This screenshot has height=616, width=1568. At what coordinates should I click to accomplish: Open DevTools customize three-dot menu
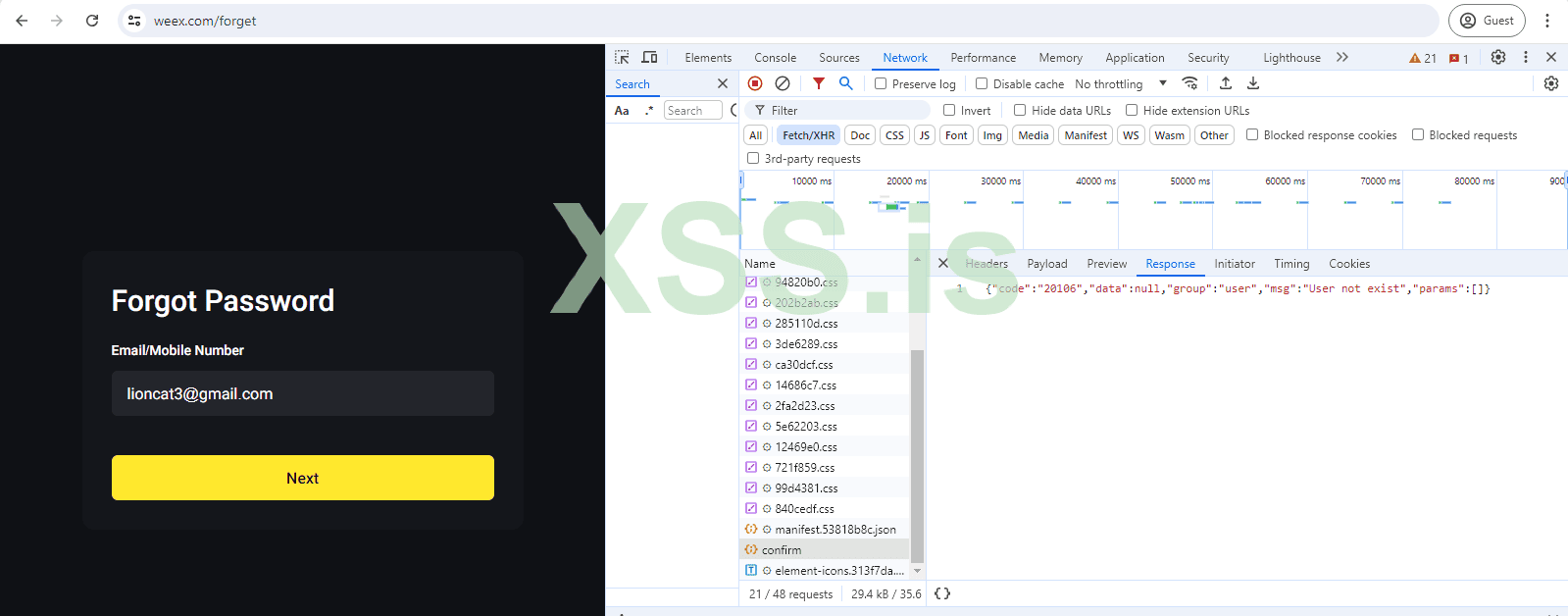pos(1526,57)
